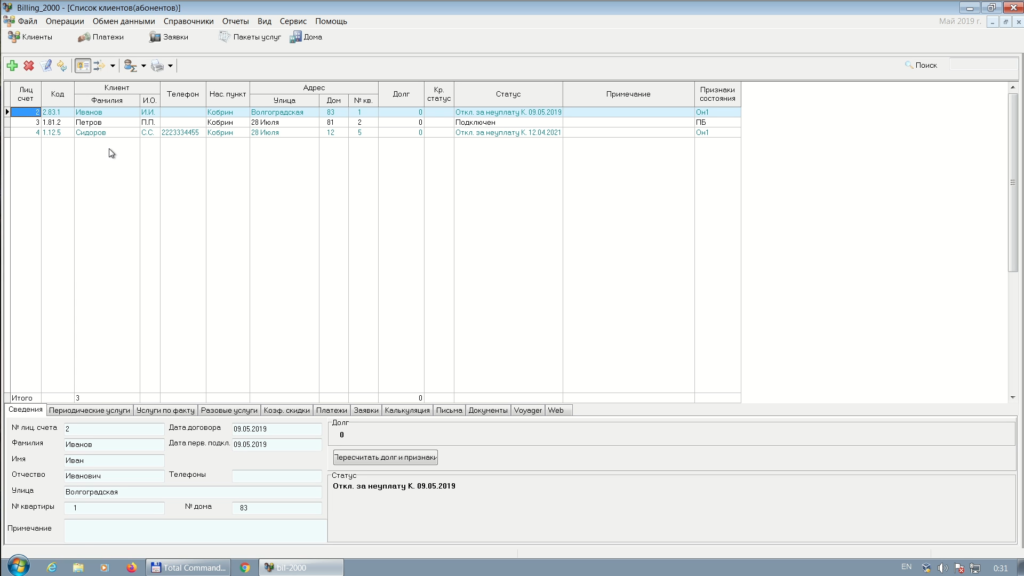The image size is (1024, 576).
Task: Open Пакеты услуг from the toolbar
Action: tap(250, 37)
